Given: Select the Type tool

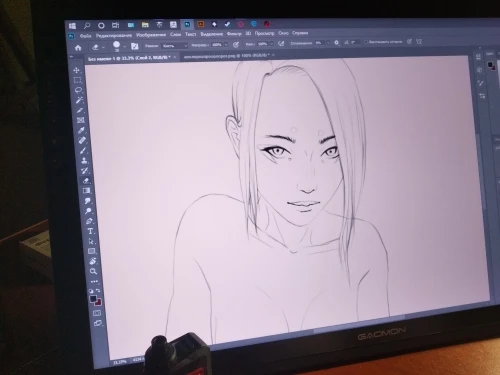Looking at the screenshot, I should pyautogui.click(x=90, y=231).
